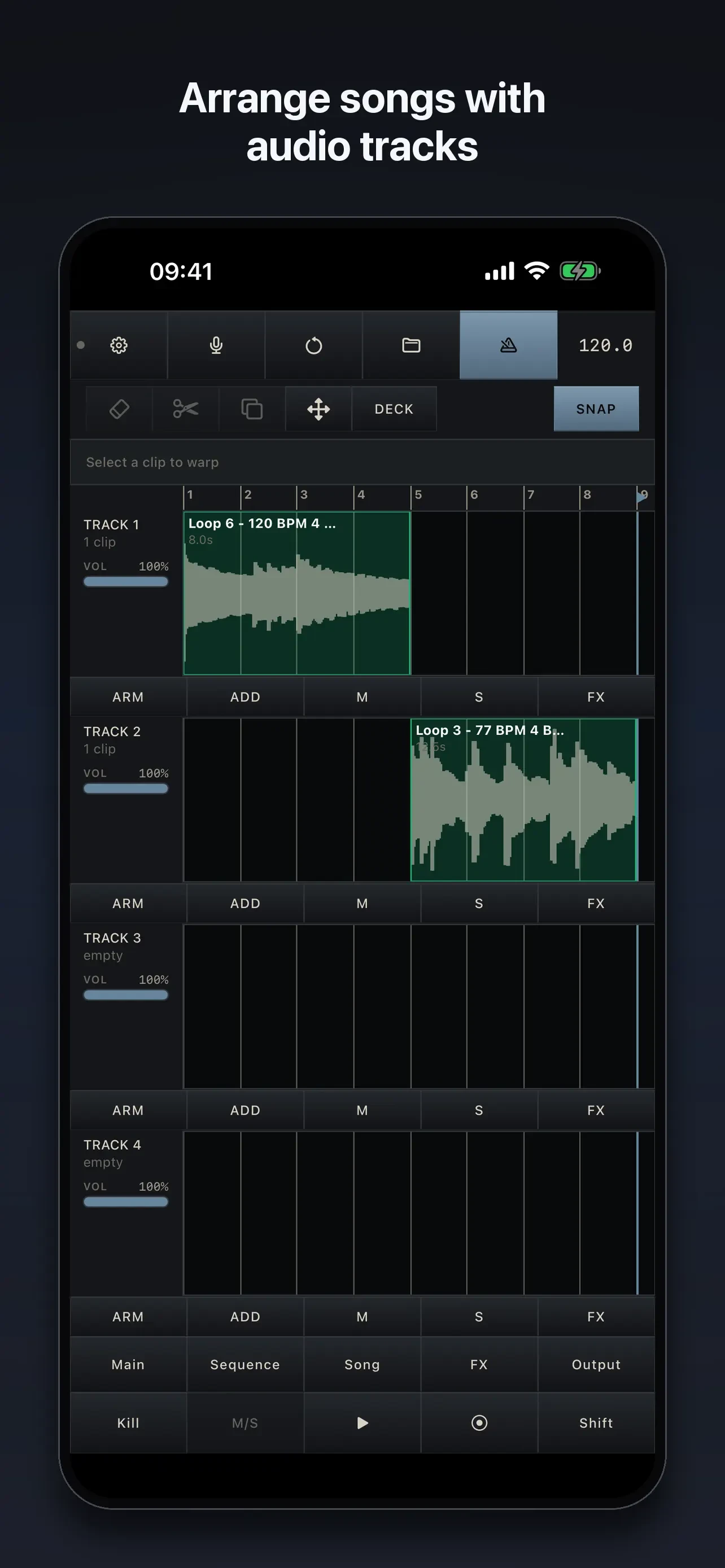
Task: Adjust the Track 1 volume slider
Action: click(x=125, y=581)
